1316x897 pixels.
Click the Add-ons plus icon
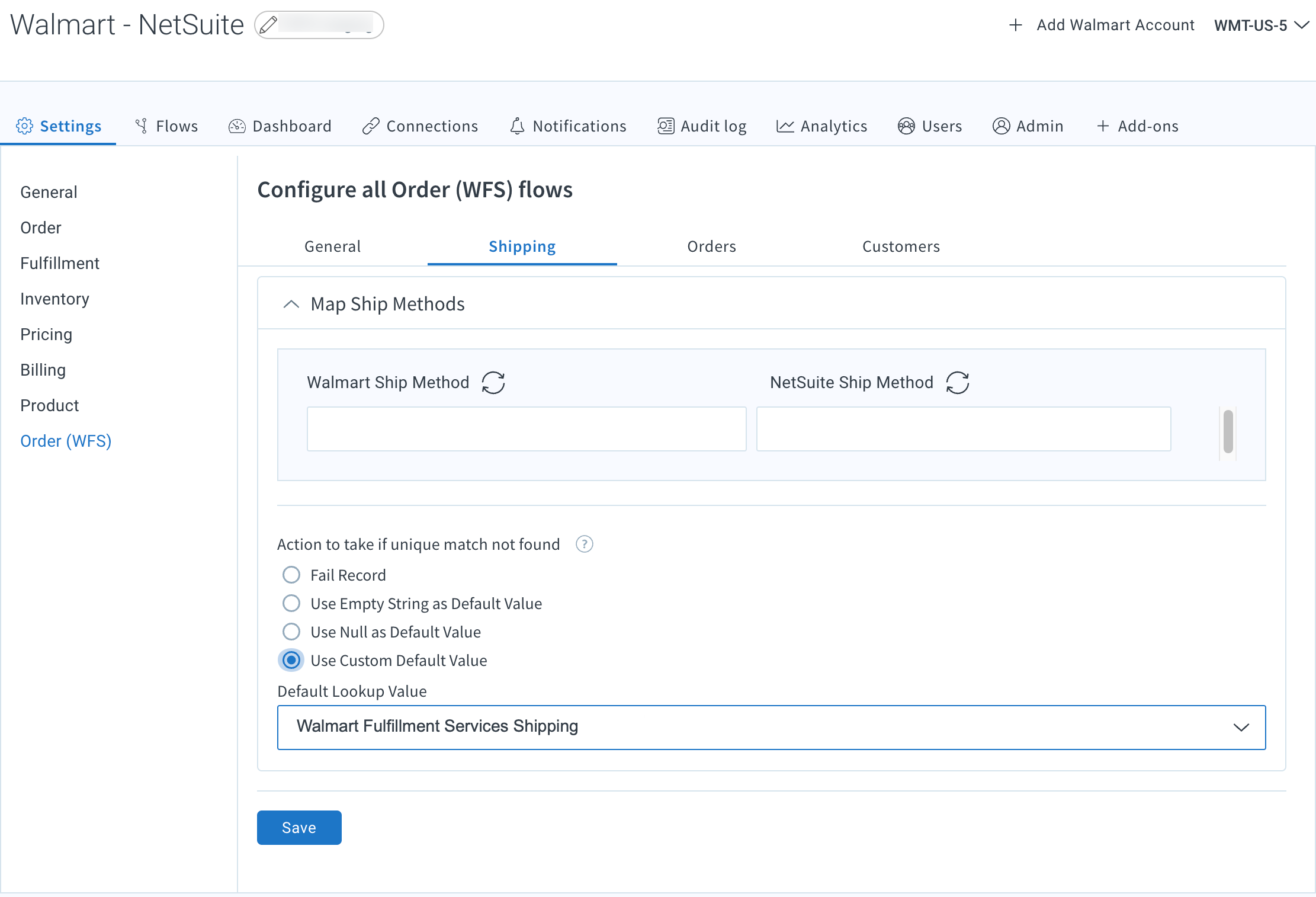click(1103, 126)
